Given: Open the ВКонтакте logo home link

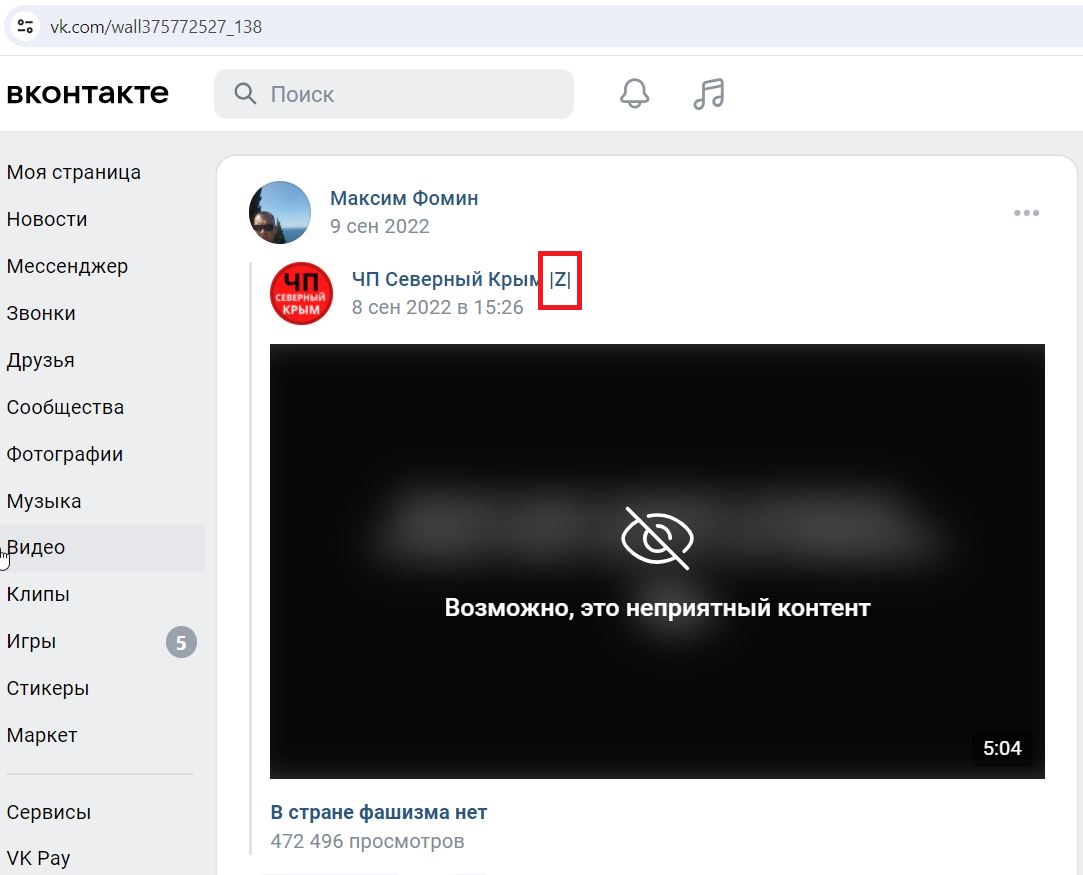Looking at the screenshot, I should (87, 93).
